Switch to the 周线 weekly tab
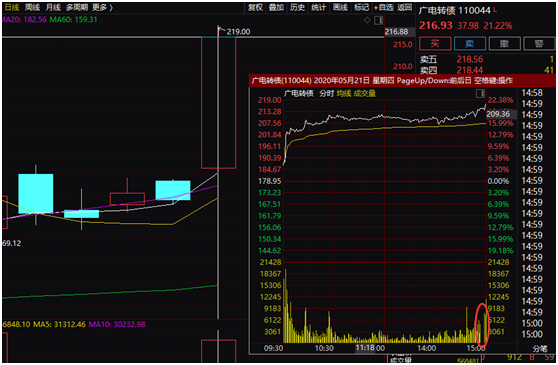 (x=33, y=7)
